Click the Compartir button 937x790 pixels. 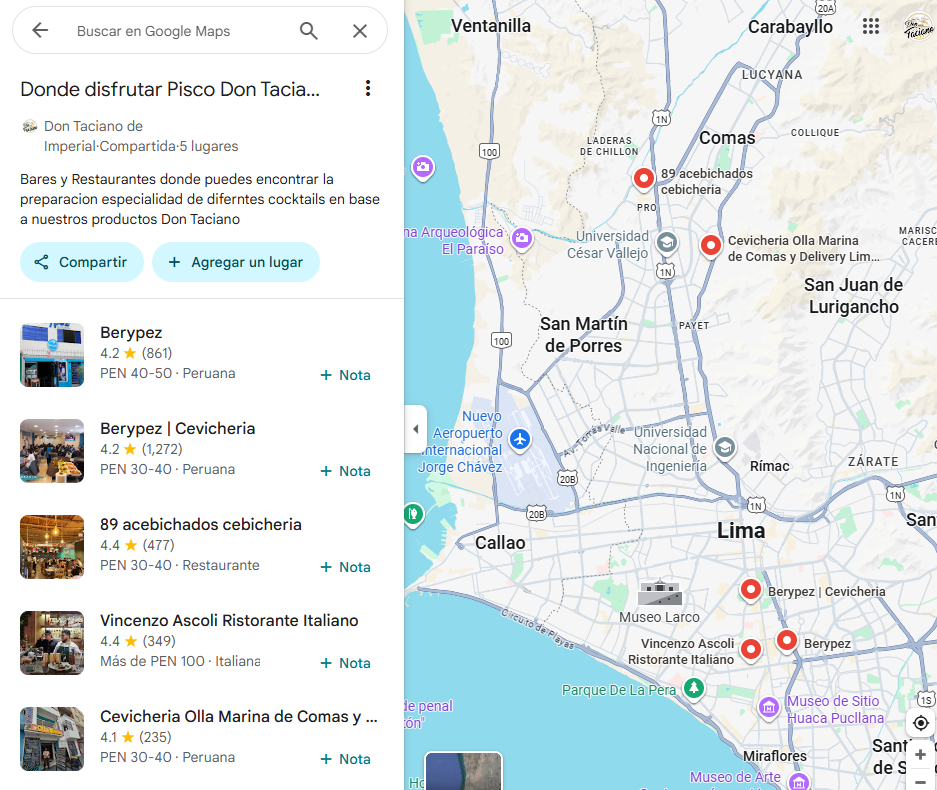point(82,262)
